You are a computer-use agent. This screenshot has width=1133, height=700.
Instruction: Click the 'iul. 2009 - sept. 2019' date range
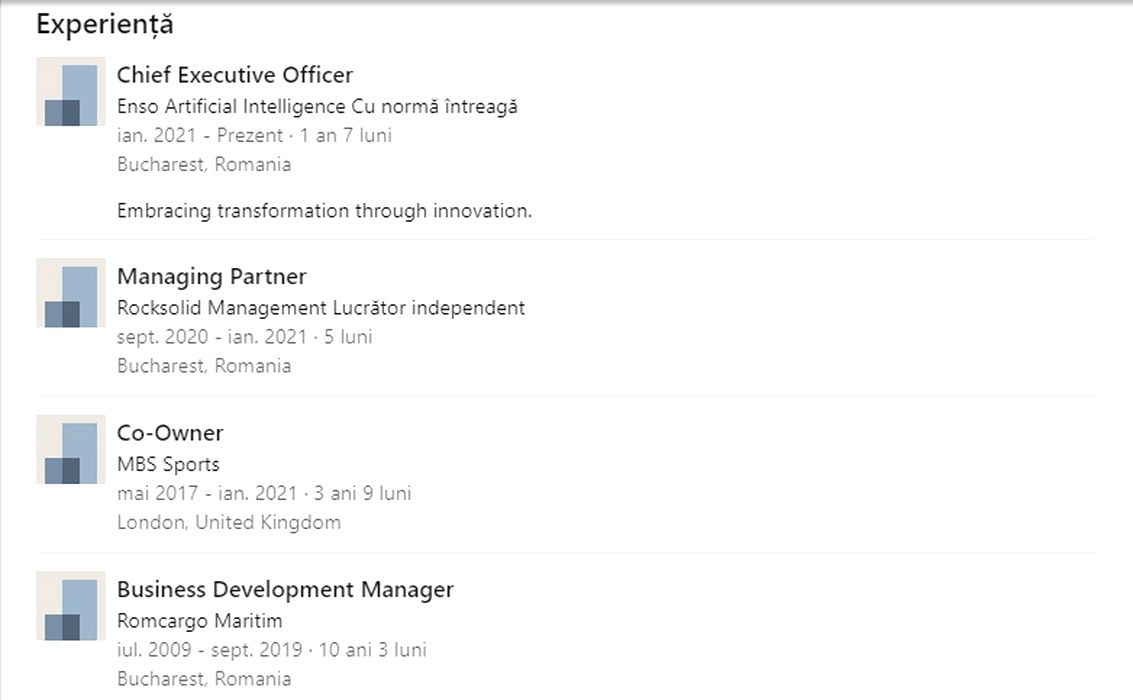click(x=210, y=650)
